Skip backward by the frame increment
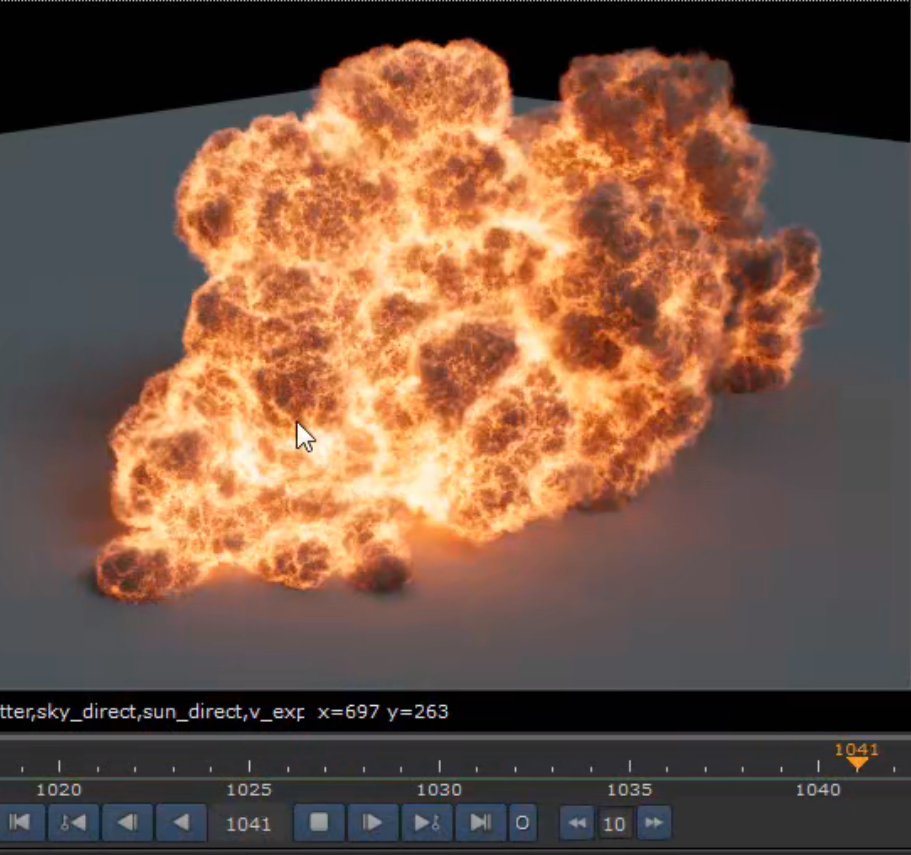This screenshot has width=911, height=855. click(x=577, y=822)
